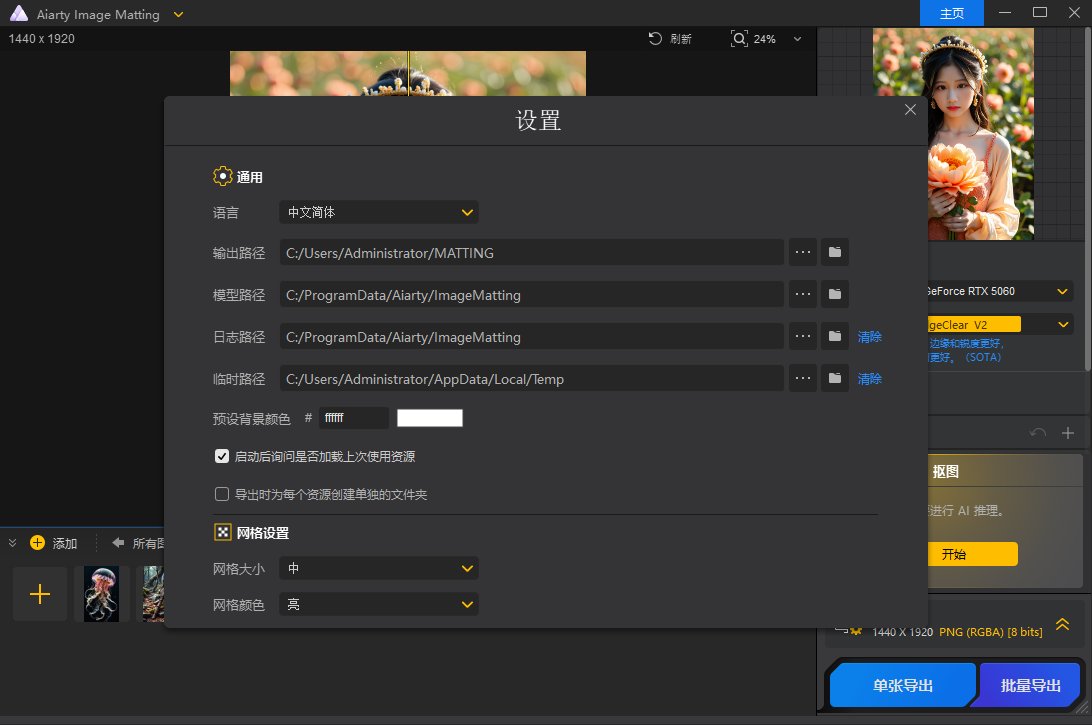Click the 刷新 refresh icon

point(656,38)
